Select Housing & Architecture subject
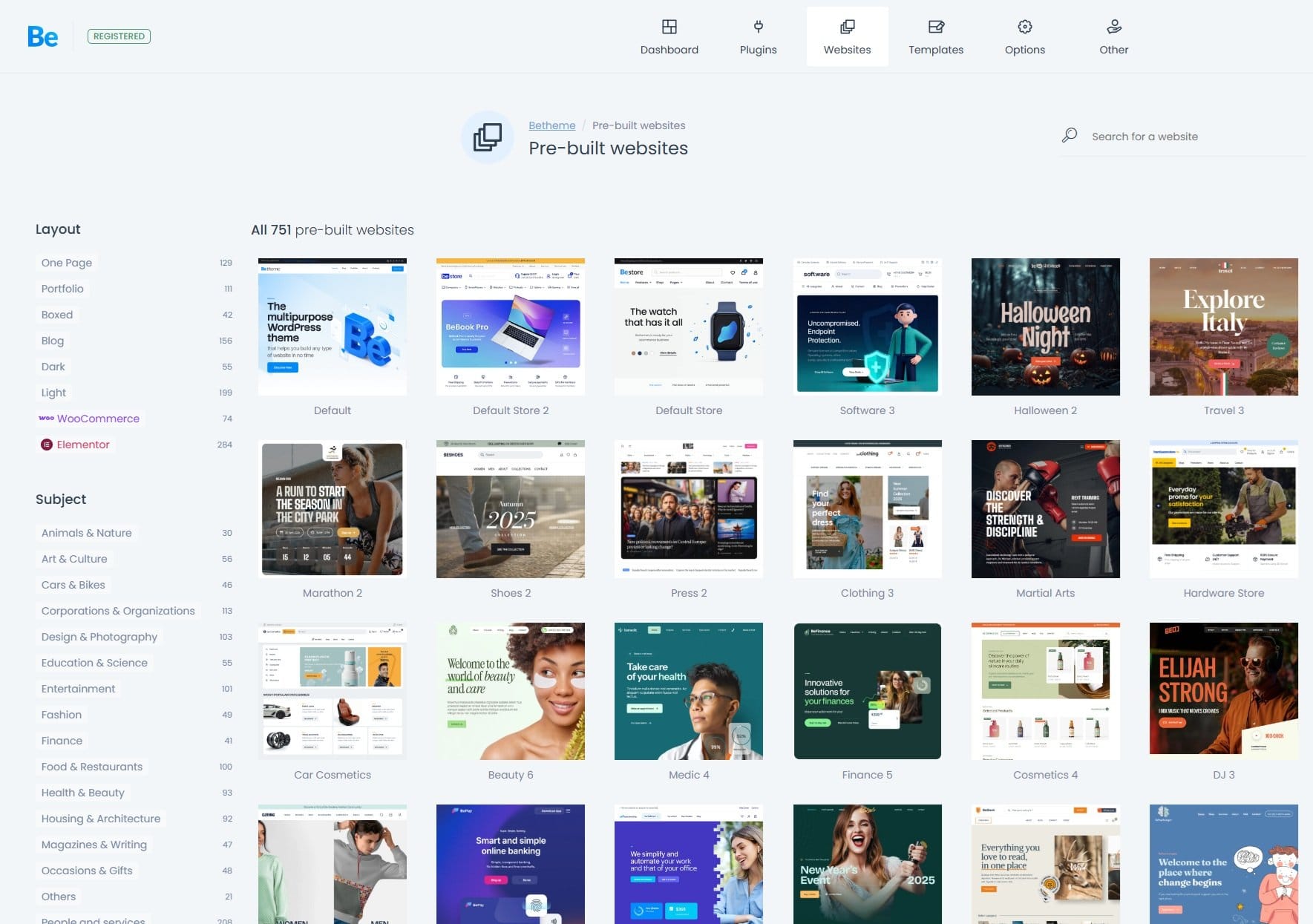 point(101,819)
